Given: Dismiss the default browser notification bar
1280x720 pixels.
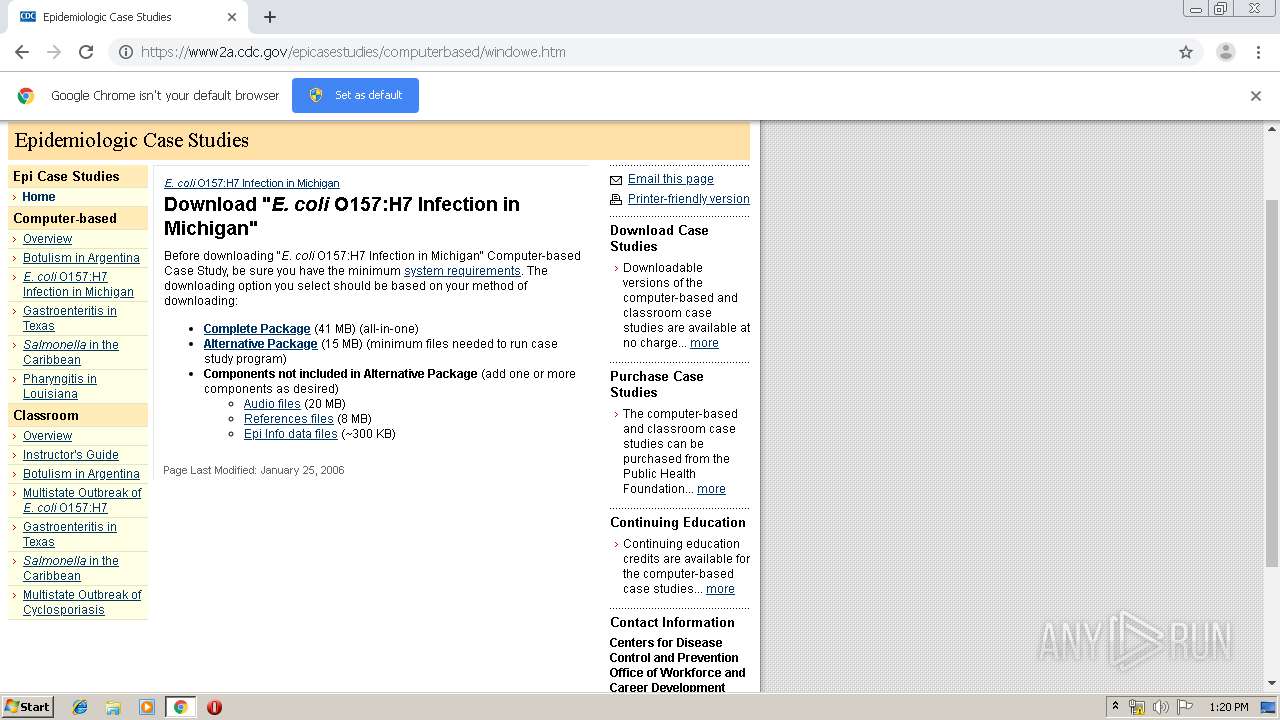Looking at the screenshot, I should pyautogui.click(x=1256, y=96).
